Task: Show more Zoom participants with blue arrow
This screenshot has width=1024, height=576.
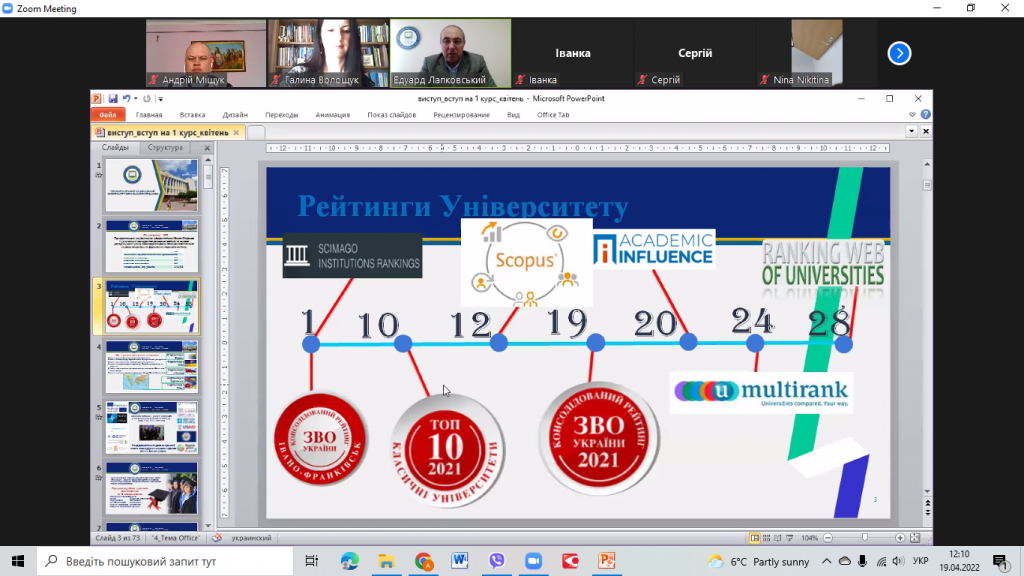Action: 899,53
